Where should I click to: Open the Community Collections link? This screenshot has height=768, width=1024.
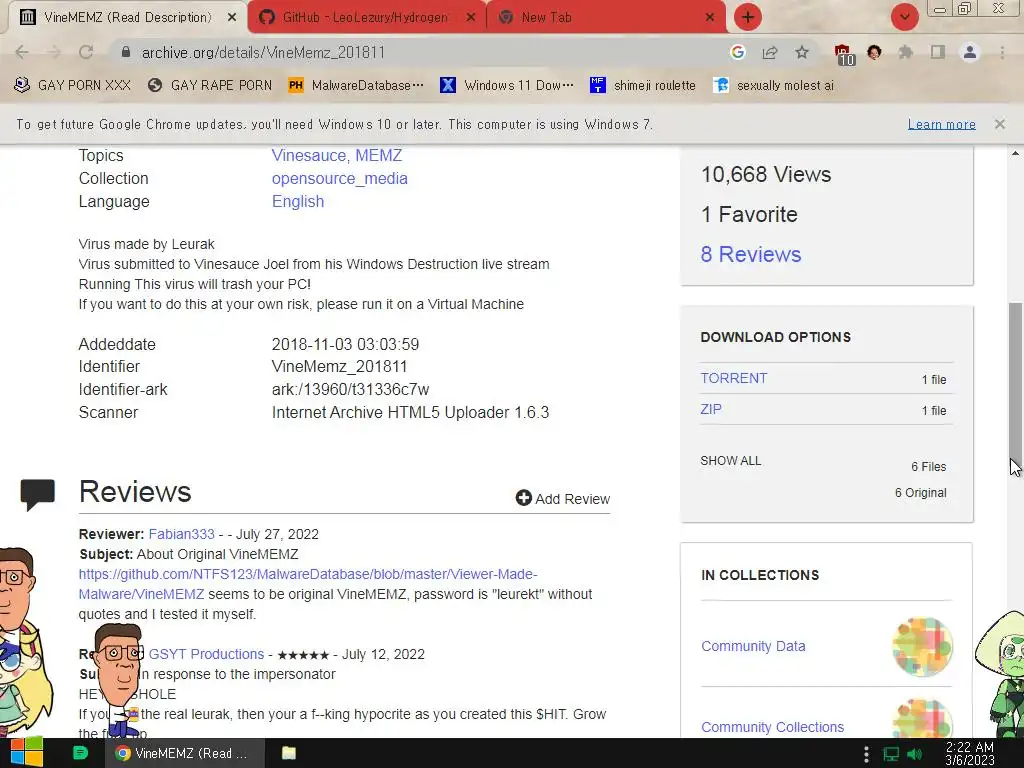[x=773, y=727]
